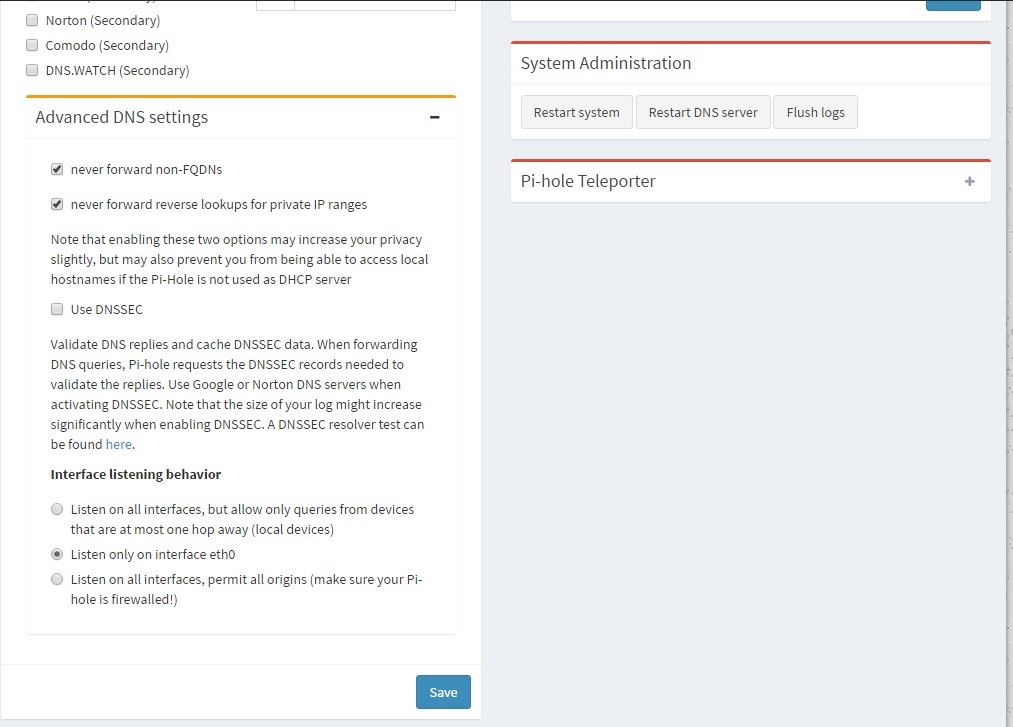This screenshot has width=1013, height=727.
Task: Click the DNSSEC description paragraph starting 'Validate DNS replies'
Action: (238, 394)
